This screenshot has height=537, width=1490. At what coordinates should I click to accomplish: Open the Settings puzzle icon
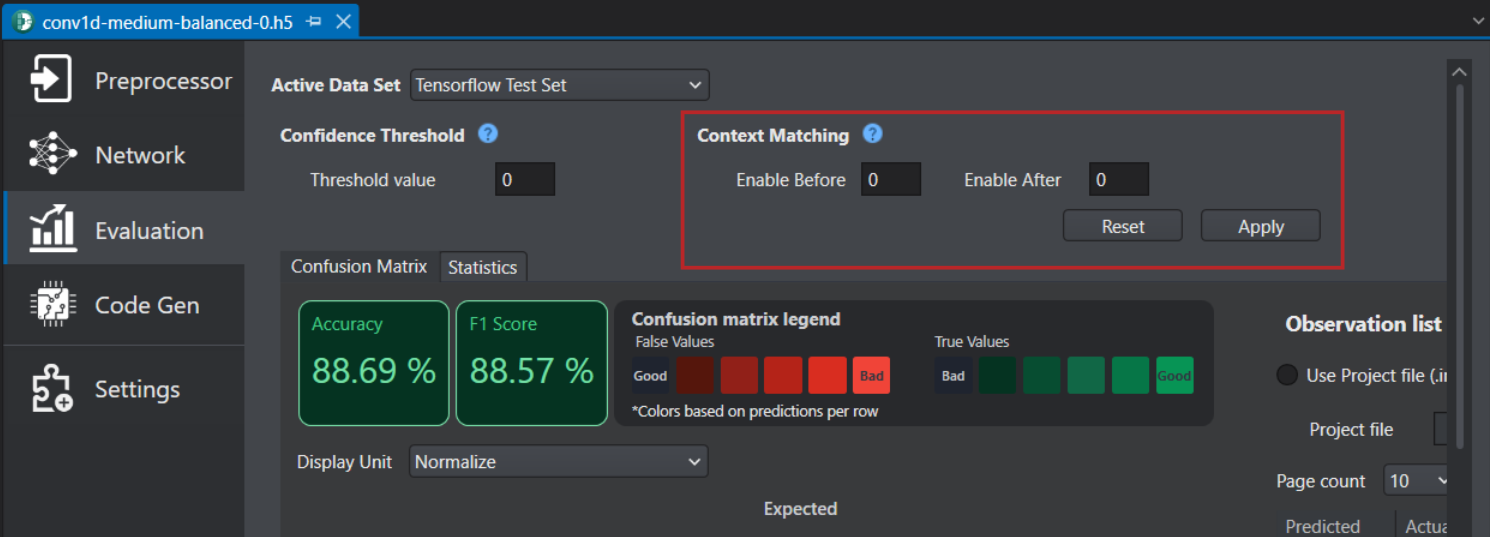(52, 390)
